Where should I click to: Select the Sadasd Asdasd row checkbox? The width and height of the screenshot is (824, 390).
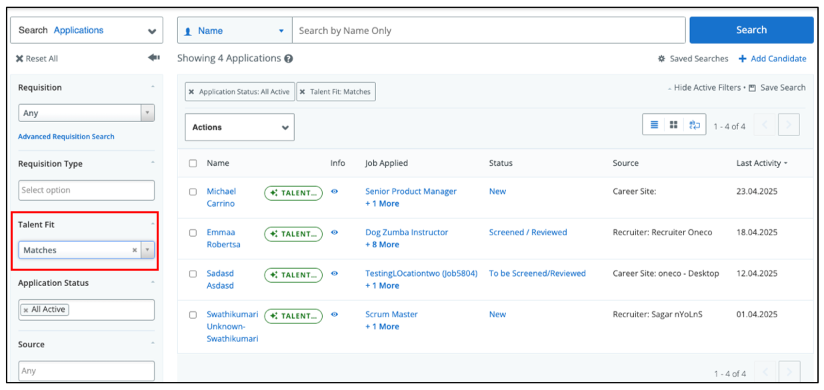[193, 274]
